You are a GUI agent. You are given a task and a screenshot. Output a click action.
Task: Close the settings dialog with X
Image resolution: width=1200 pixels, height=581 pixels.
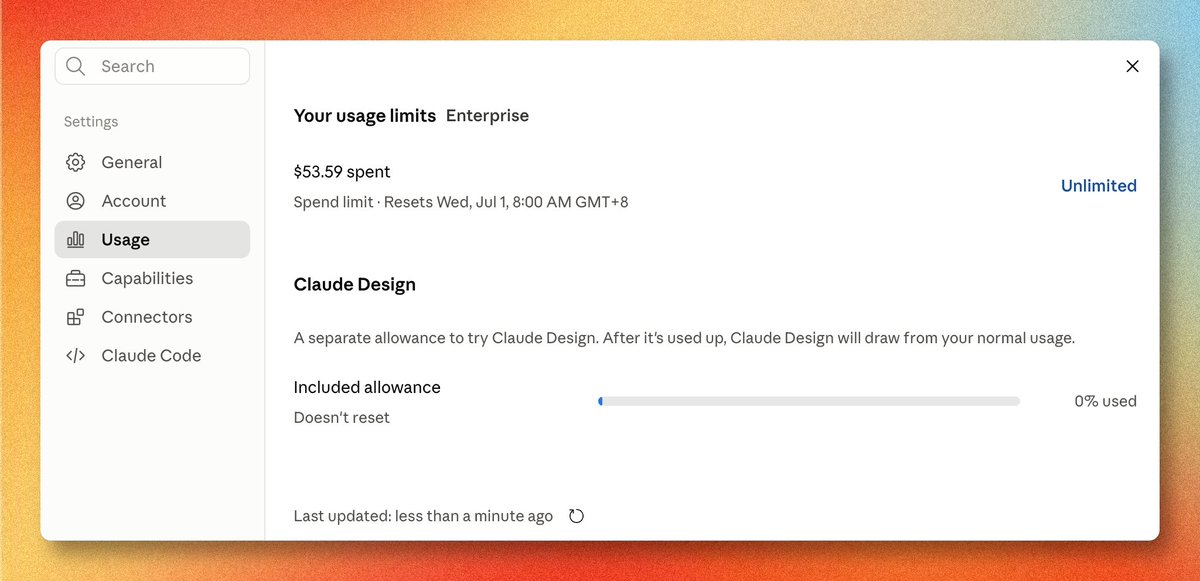click(x=1132, y=66)
